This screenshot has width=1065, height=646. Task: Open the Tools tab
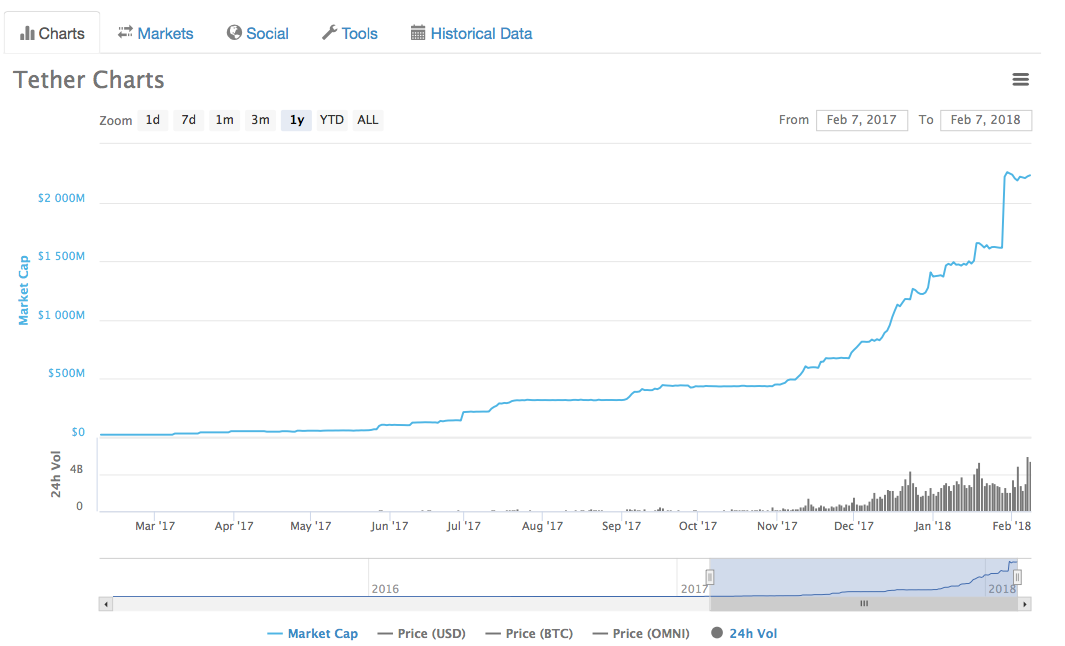click(350, 33)
